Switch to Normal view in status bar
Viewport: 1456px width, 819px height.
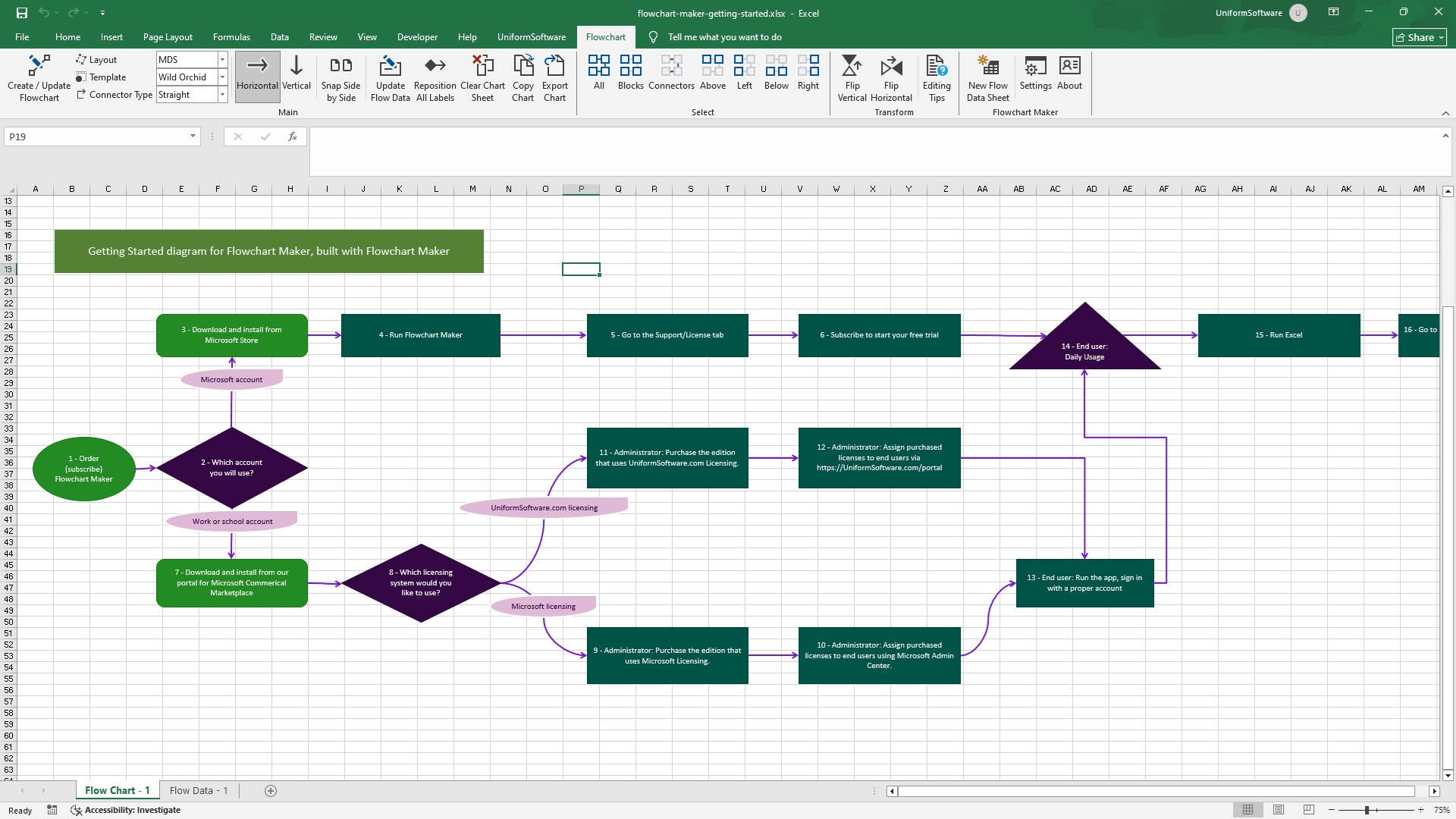pos(1247,810)
